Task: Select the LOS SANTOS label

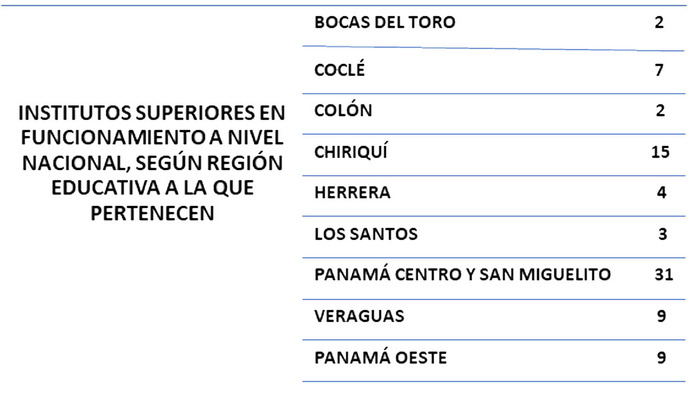Action: coord(366,234)
